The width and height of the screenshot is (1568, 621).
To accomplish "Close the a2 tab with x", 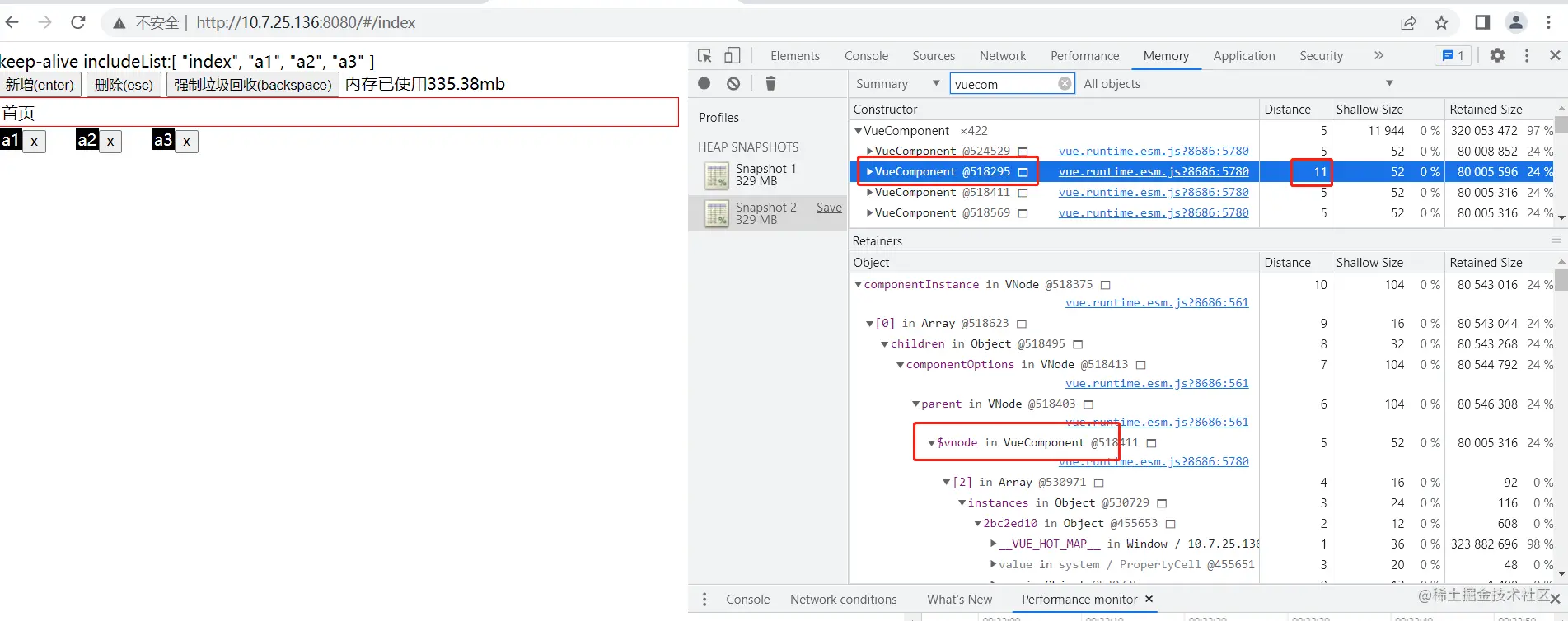I will (110, 142).
